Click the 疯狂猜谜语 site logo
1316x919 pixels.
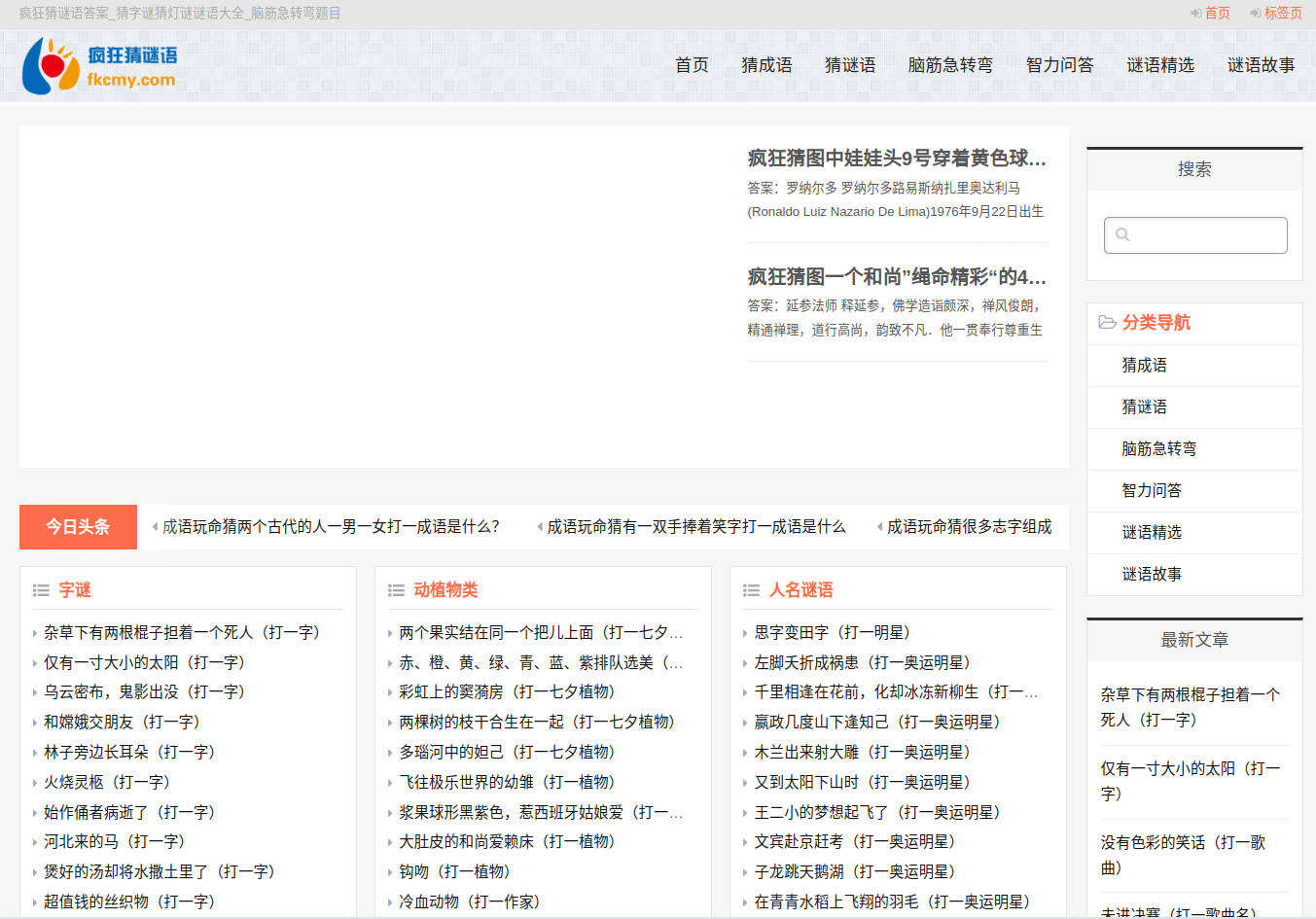click(99, 66)
